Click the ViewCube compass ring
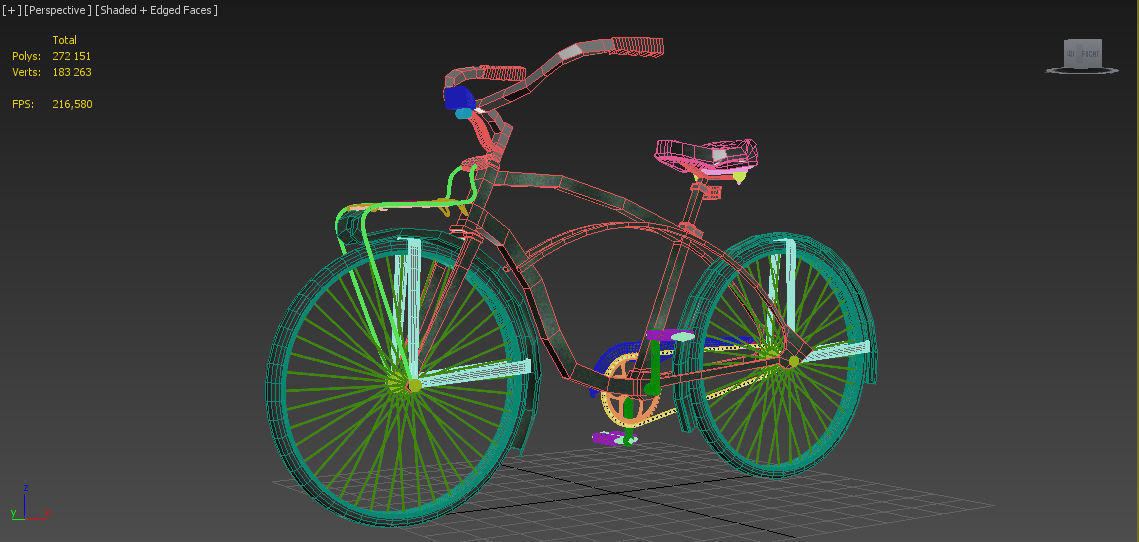Screen dimensions: 1139x542 tap(1082, 70)
